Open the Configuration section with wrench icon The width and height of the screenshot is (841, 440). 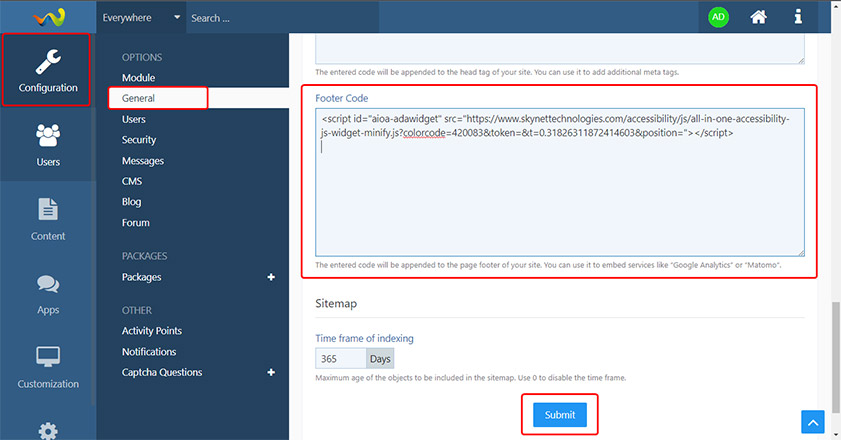click(47, 70)
